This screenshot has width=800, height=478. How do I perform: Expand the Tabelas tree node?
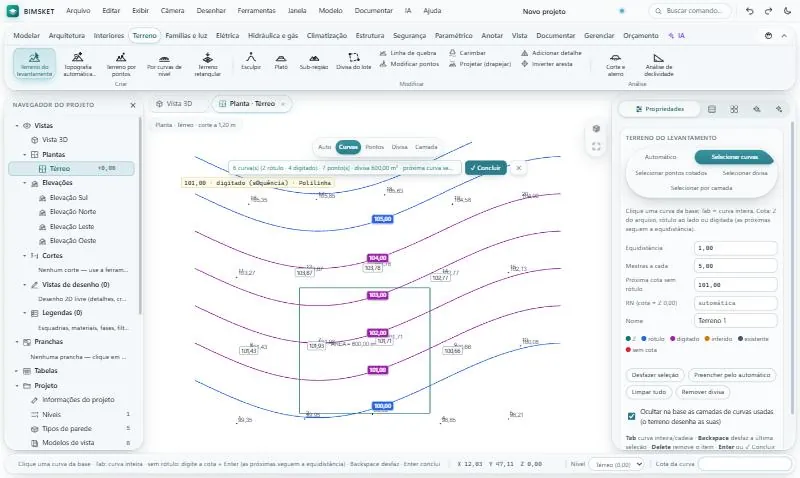click(x=17, y=371)
